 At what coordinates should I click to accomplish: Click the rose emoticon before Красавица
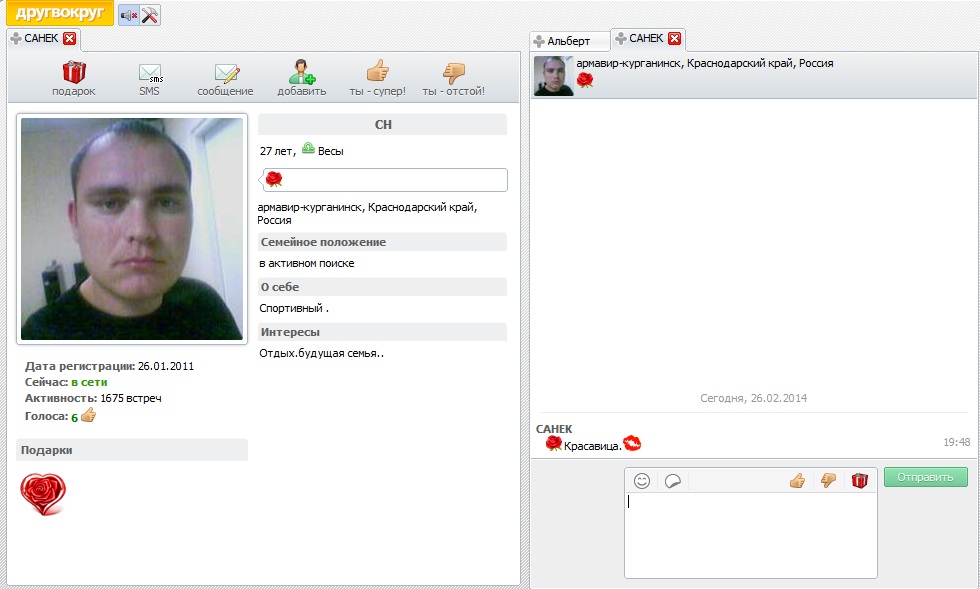tap(553, 443)
